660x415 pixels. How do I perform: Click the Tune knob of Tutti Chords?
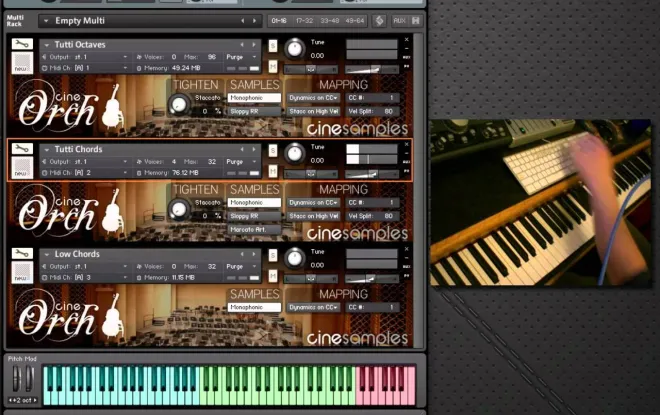coord(295,153)
